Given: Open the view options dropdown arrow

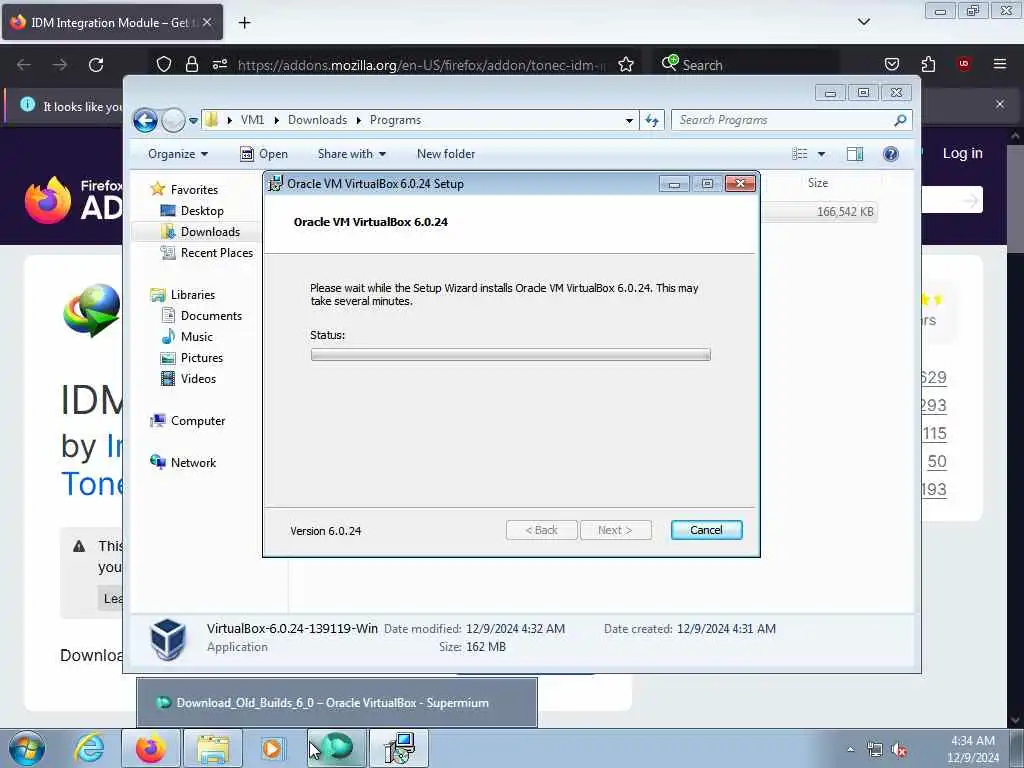Looking at the screenshot, I should 822,154.
